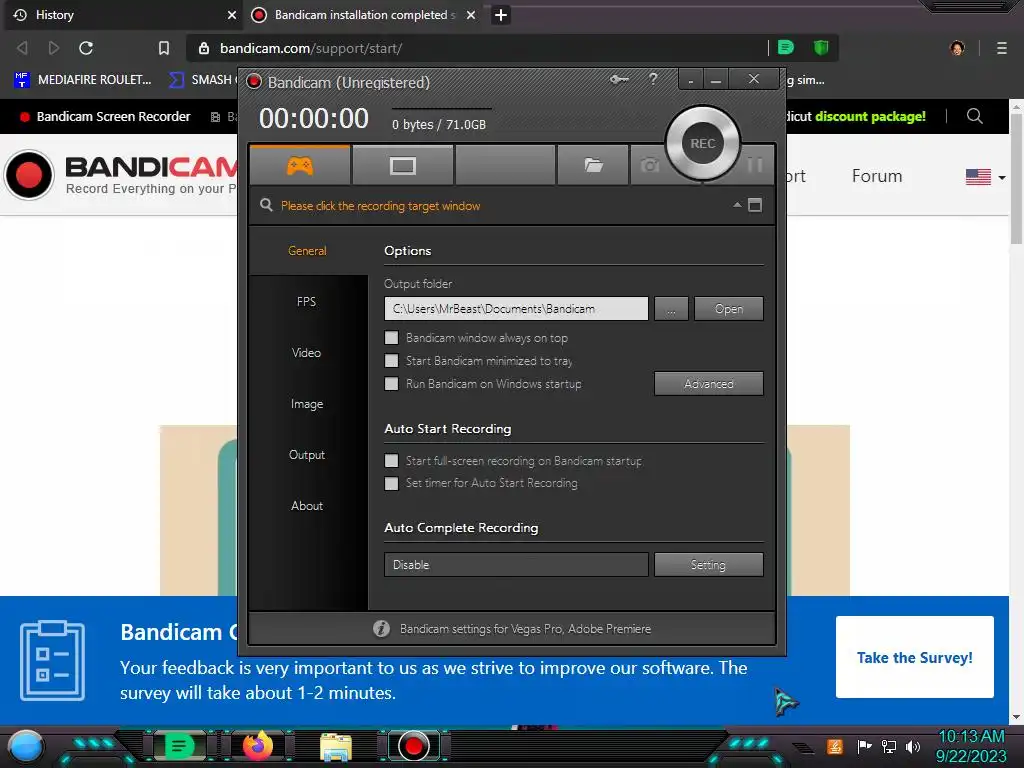The width and height of the screenshot is (1024, 768).
Task: Click the green shield extension icon
Action: (x=821, y=48)
